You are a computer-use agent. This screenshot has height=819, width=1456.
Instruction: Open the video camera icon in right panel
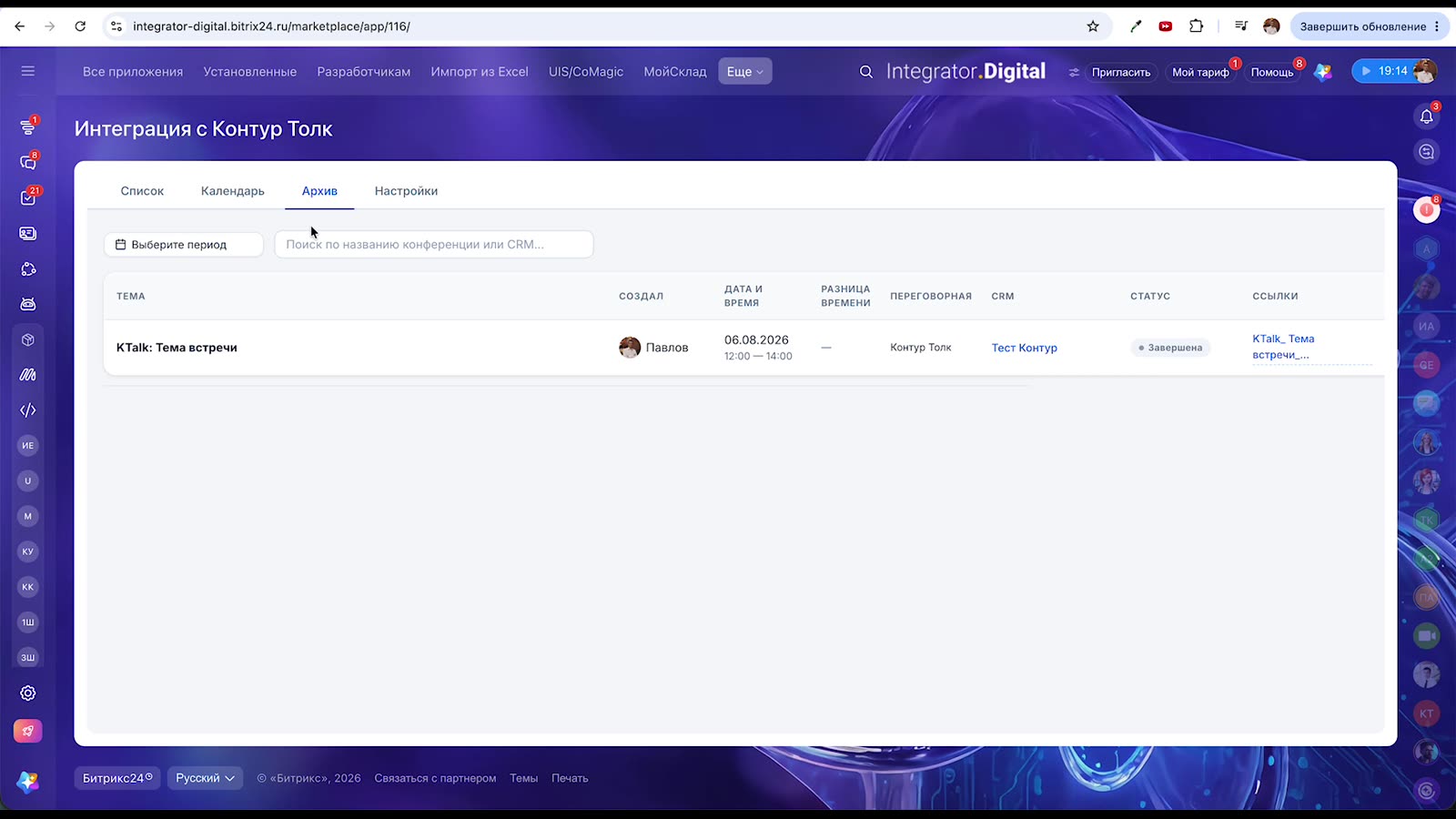(1426, 636)
